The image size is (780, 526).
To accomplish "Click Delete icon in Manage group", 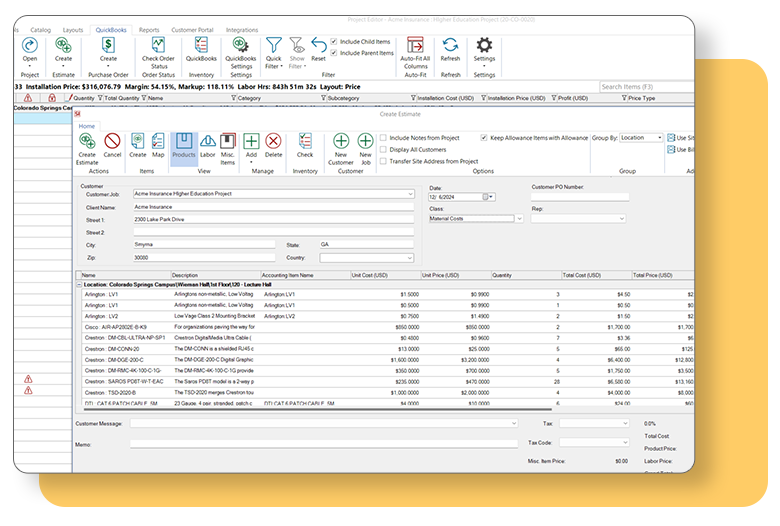I will (x=273, y=142).
